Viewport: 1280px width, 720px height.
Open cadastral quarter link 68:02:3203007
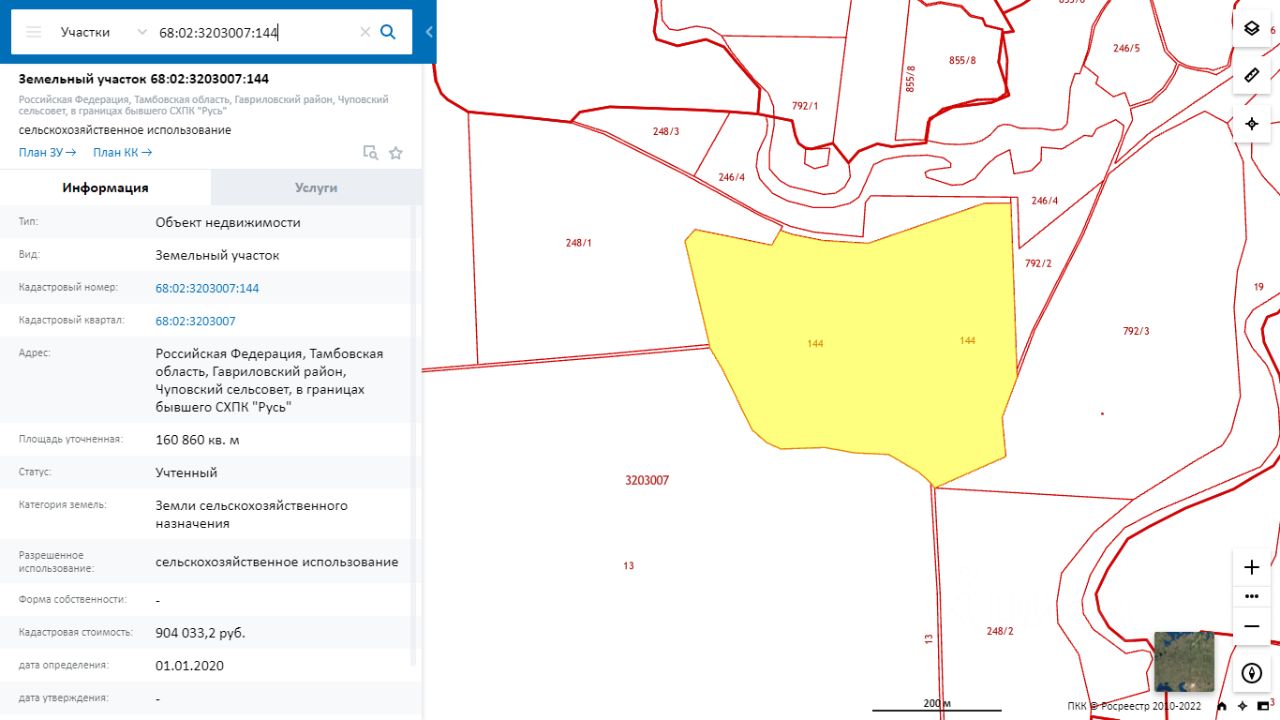195,321
